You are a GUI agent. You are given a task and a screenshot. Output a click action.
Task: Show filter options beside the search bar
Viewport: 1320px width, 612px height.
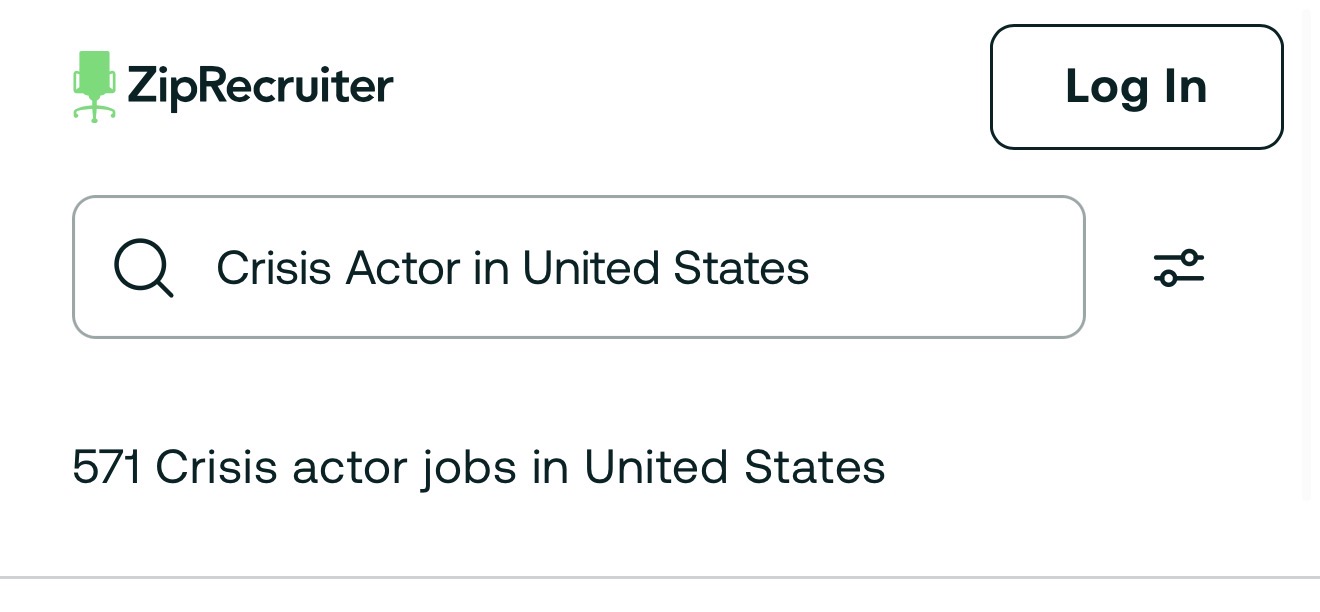click(x=1179, y=267)
